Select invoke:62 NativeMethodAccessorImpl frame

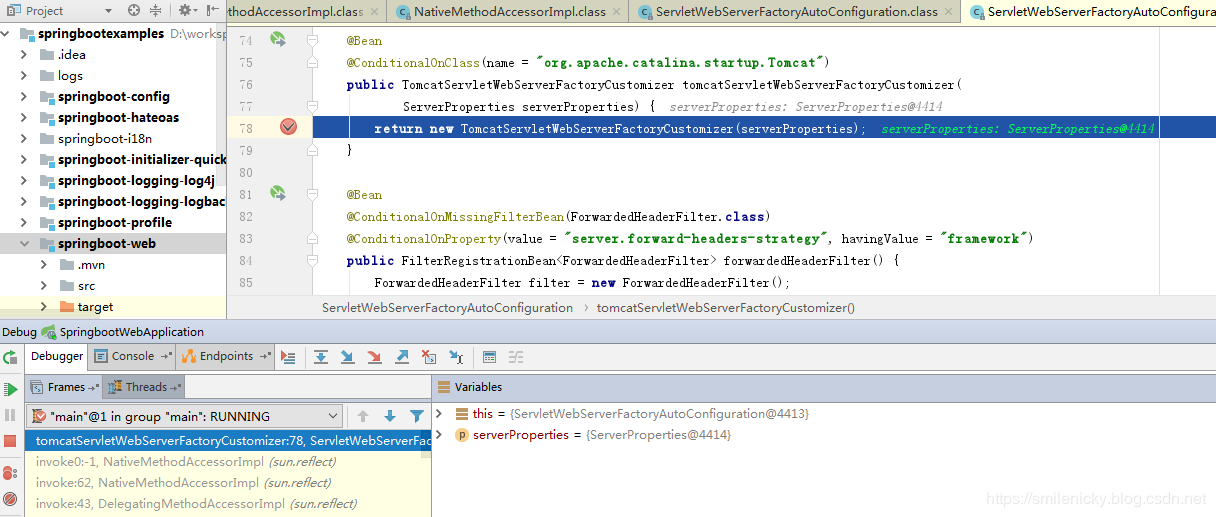[x=229, y=483]
